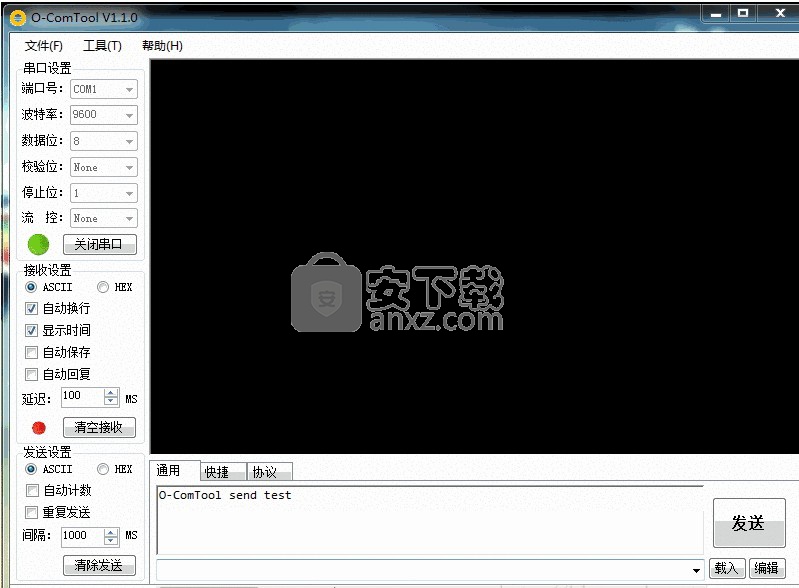Open the 帮助(H) menu
Screen dimensions: 799x588
pos(162,46)
